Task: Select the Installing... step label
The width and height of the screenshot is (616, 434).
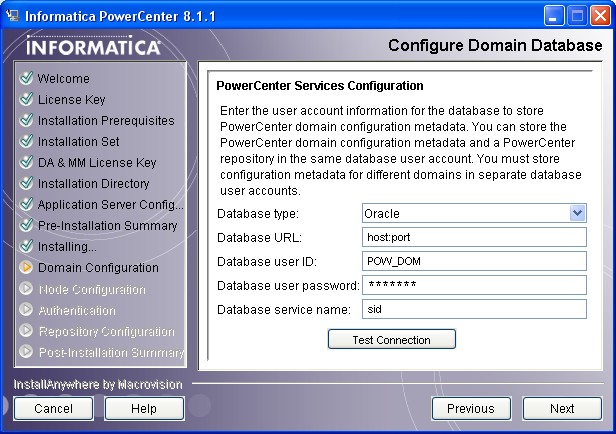Action: point(67,247)
